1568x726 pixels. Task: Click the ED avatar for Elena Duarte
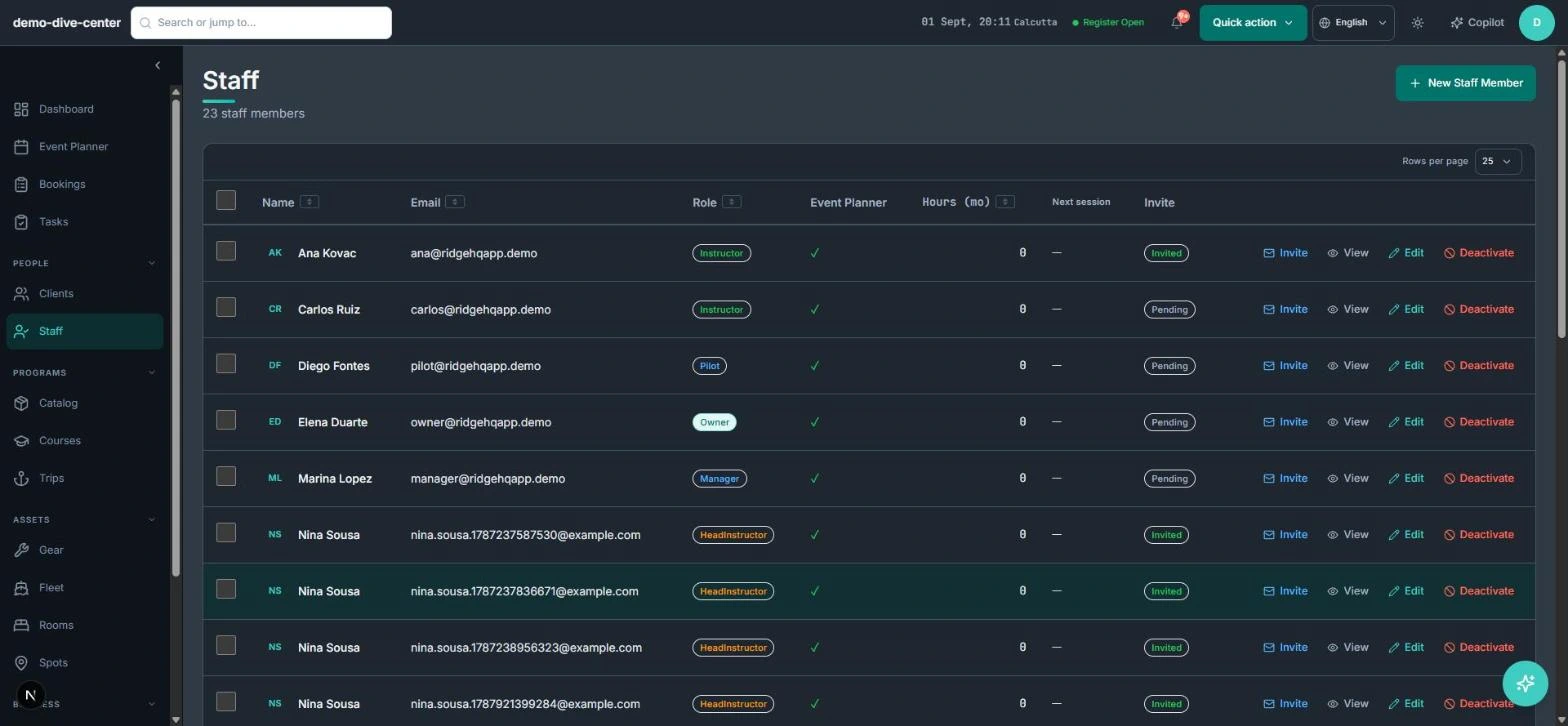275,422
